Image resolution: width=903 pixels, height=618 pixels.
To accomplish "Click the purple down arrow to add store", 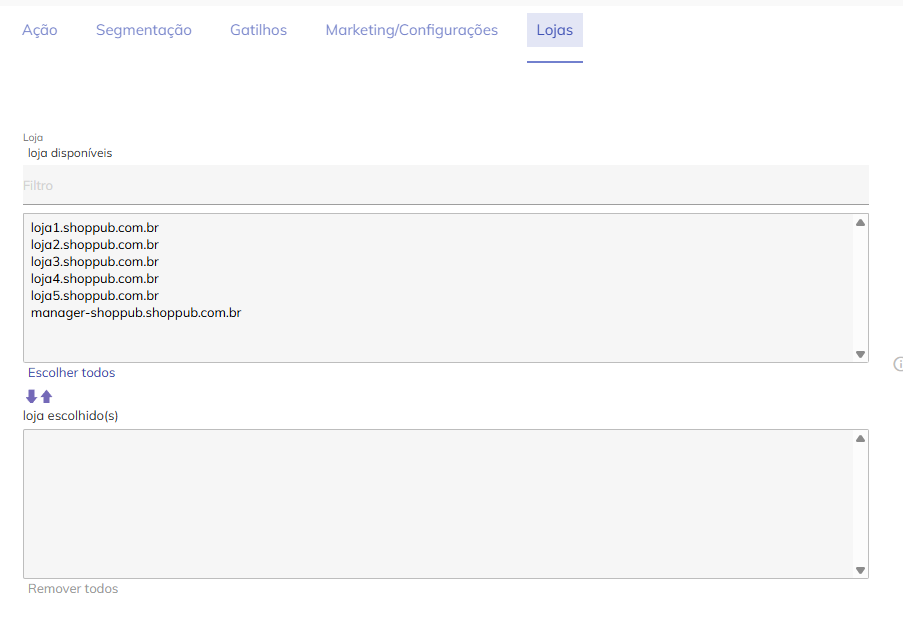I will point(31,396).
